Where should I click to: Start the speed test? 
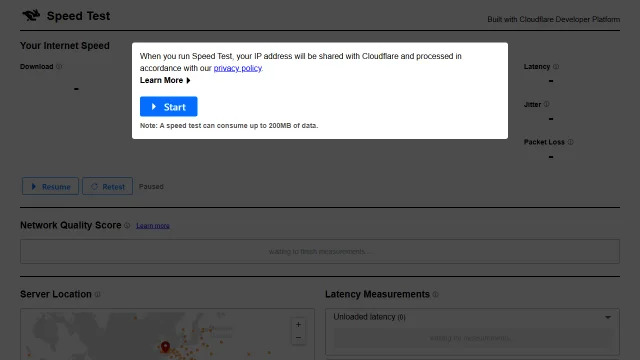[x=169, y=107]
